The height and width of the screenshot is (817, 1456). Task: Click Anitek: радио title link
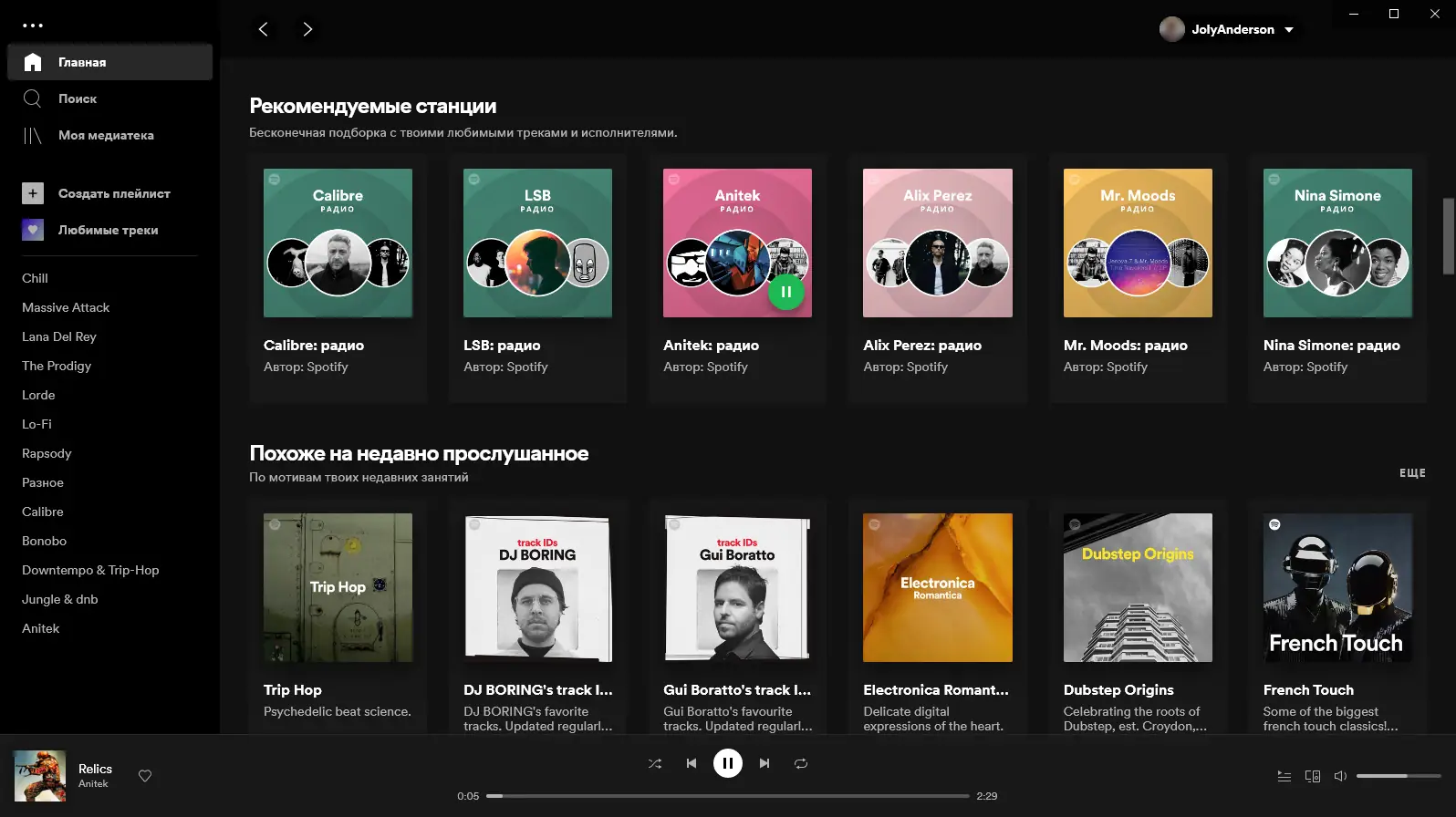click(711, 346)
